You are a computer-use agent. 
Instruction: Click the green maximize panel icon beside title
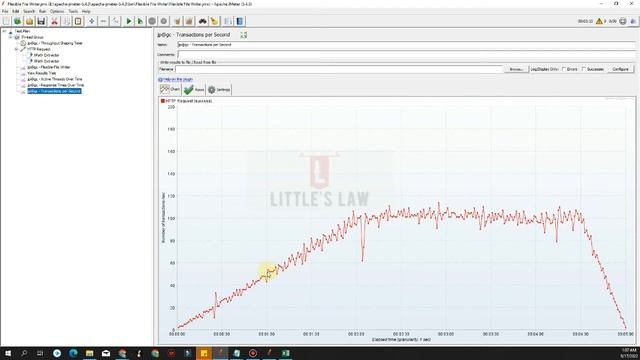pyautogui.click(x=244, y=35)
